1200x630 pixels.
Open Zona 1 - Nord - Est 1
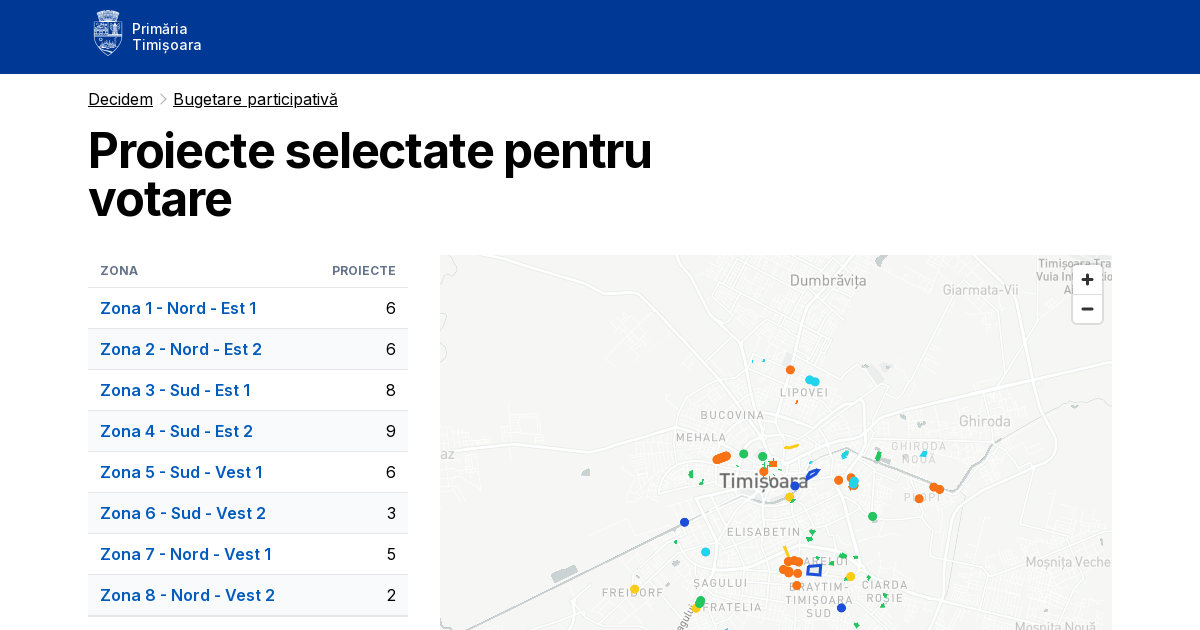178,308
